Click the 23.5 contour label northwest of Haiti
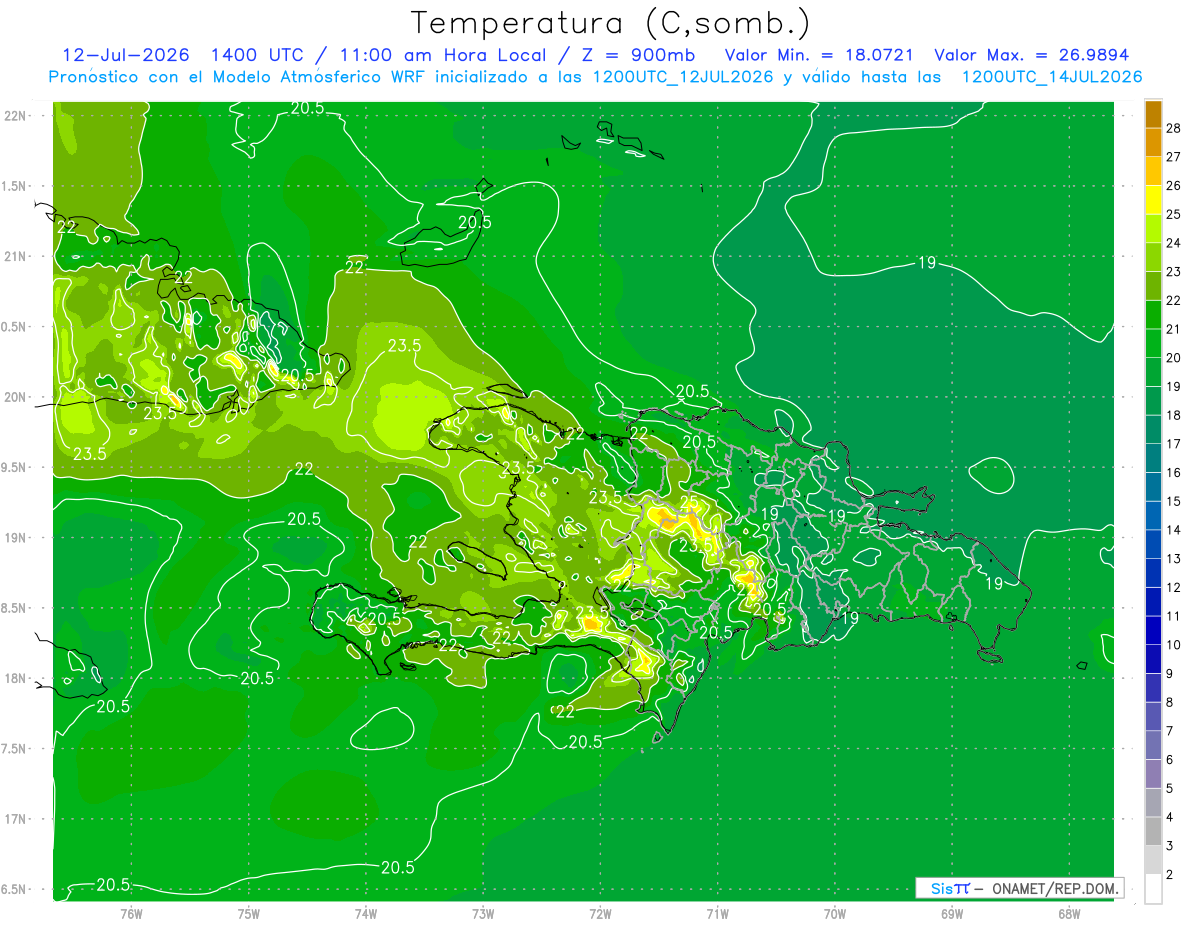The height and width of the screenshot is (927, 1200). click(404, 345)
